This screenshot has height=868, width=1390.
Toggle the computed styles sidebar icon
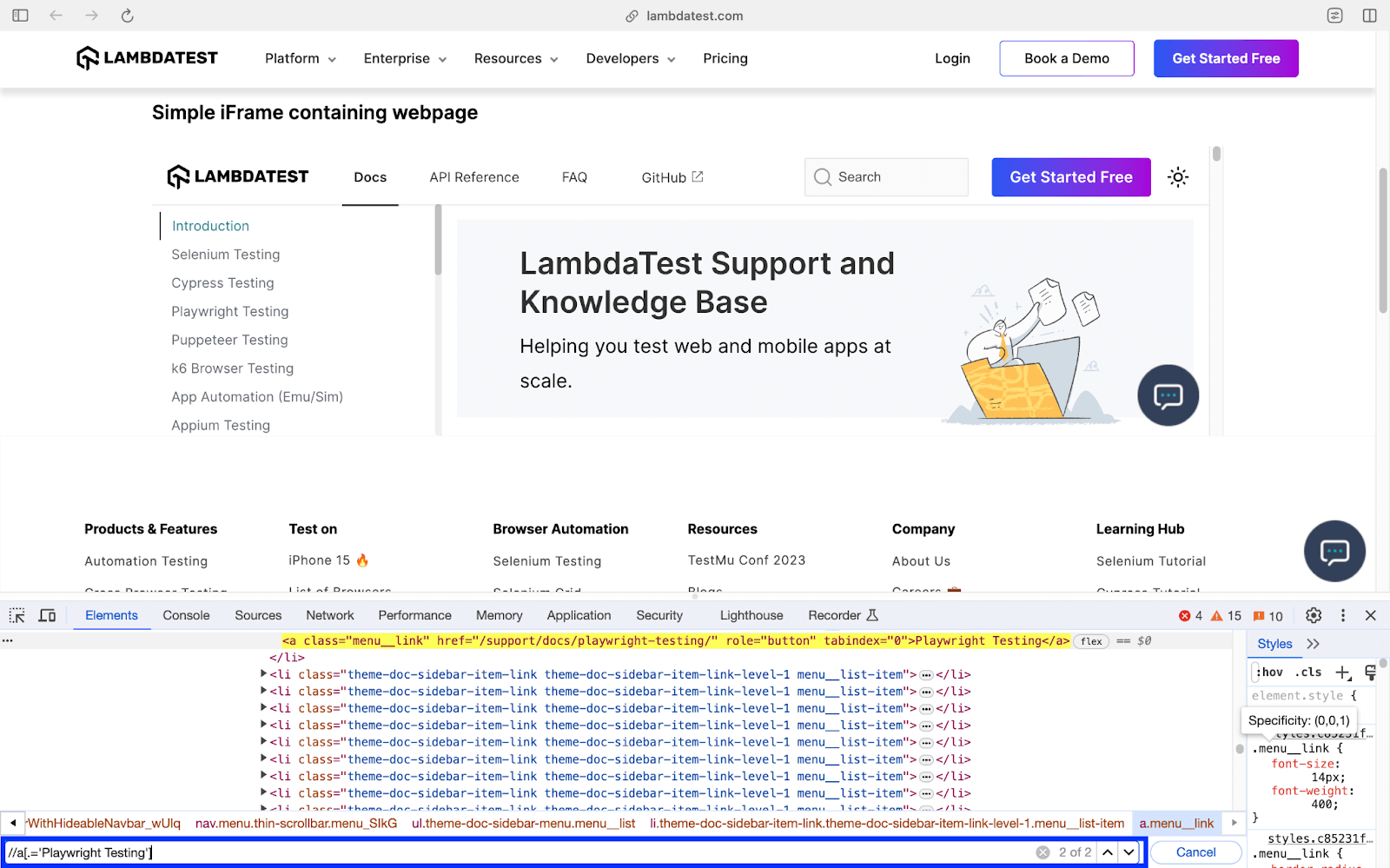click(1371, 673)
